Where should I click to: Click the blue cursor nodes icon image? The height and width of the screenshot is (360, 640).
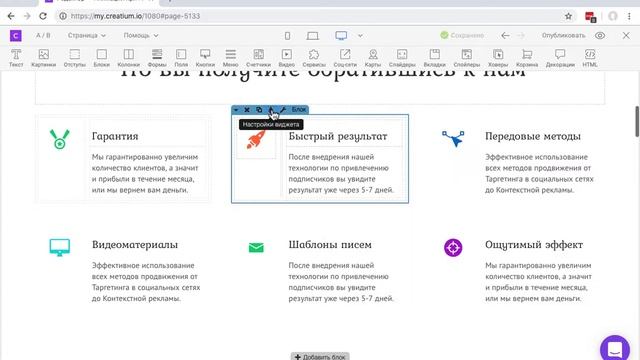(x=453, y=138)
